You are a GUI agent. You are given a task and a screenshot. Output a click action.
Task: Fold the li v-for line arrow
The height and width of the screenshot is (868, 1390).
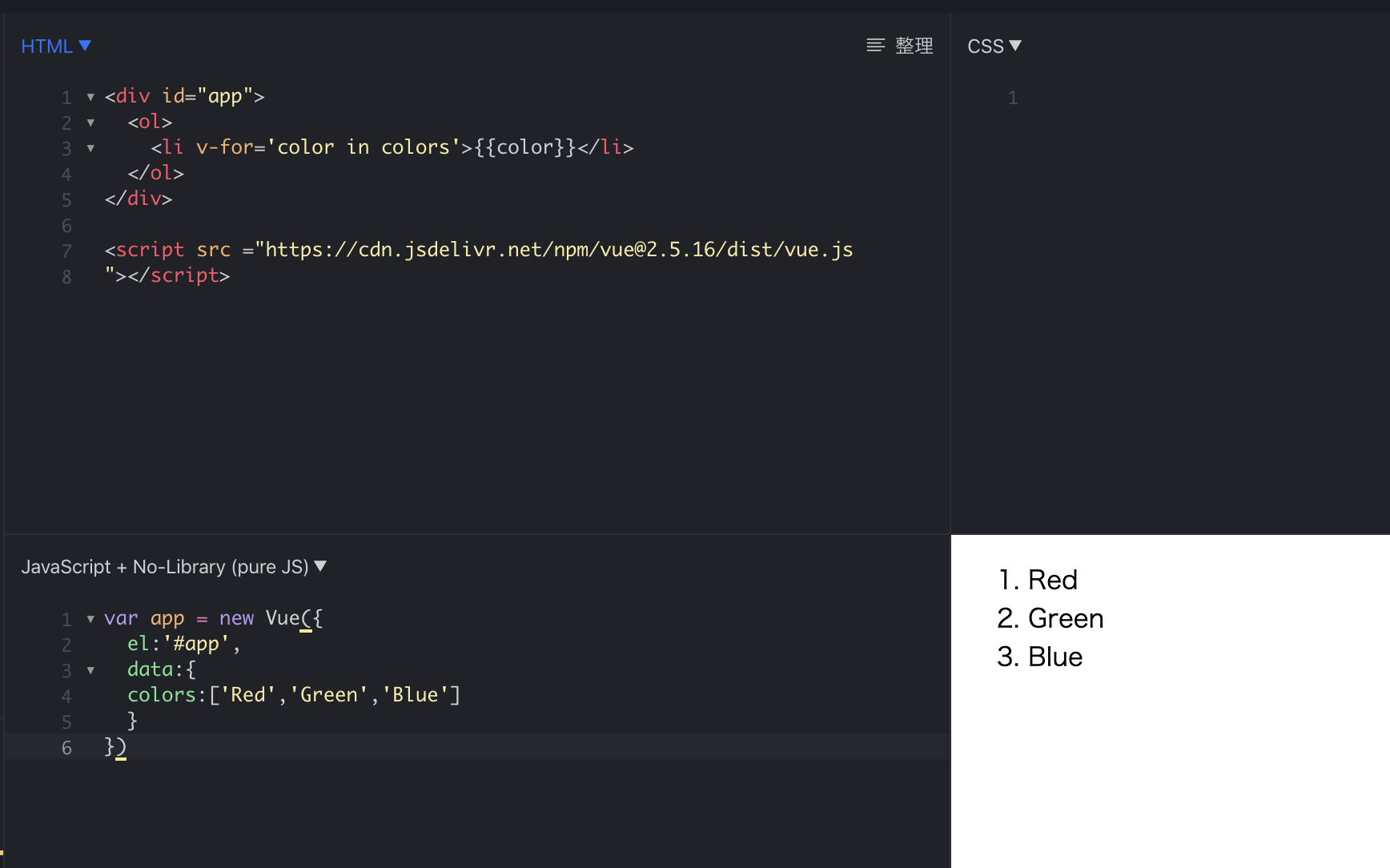pyautogui.click(x=90, y=148)
